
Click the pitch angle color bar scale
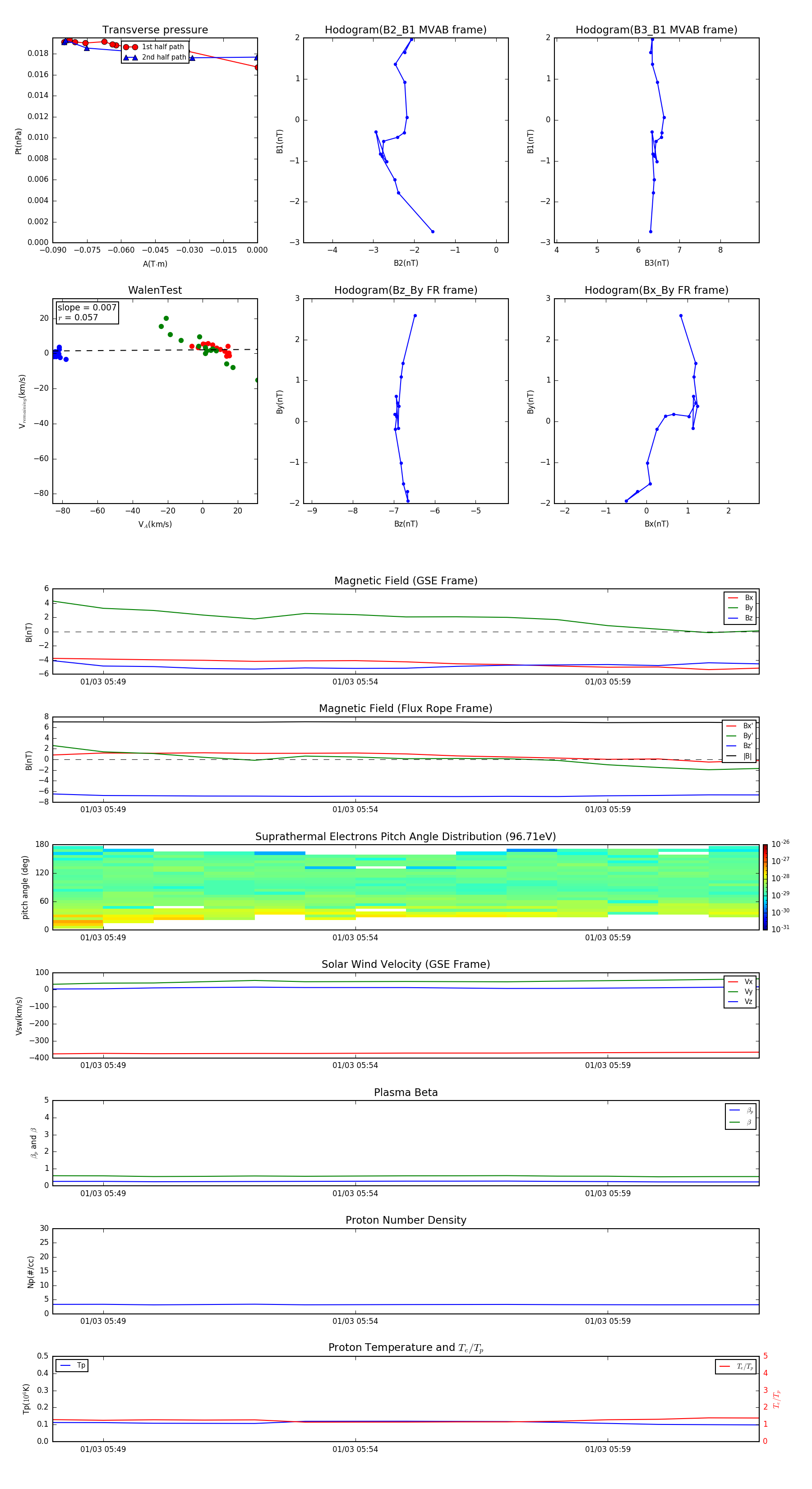coord(765,887)
